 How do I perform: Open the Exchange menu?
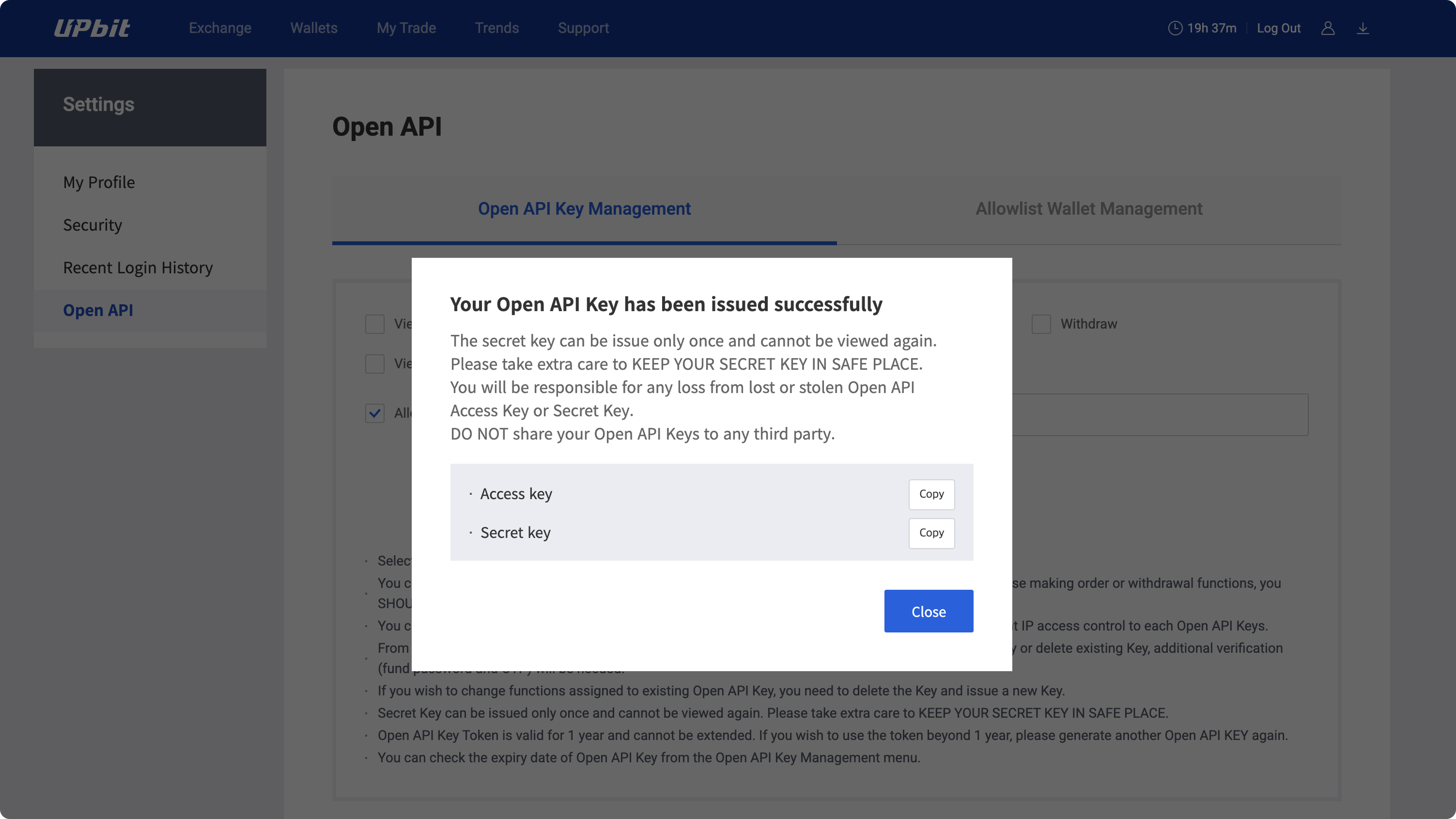220,28
